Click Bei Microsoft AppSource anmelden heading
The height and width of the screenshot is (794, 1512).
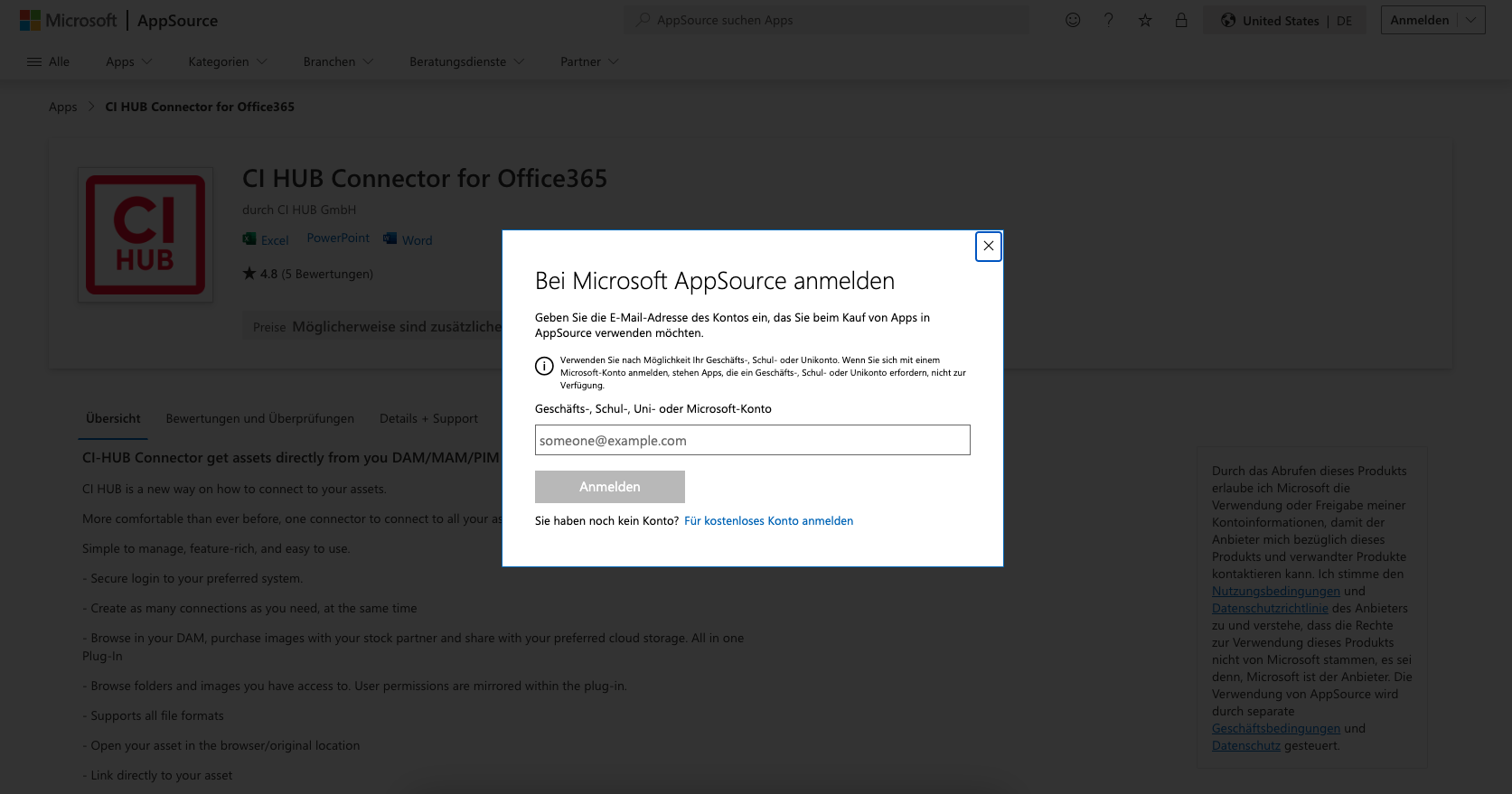pyautogui.click(x=715, y=281)
